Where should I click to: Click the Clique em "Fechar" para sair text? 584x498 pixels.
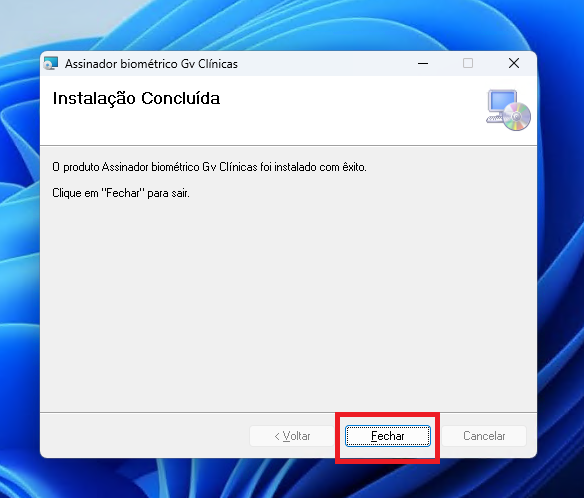tap(121, 193)
